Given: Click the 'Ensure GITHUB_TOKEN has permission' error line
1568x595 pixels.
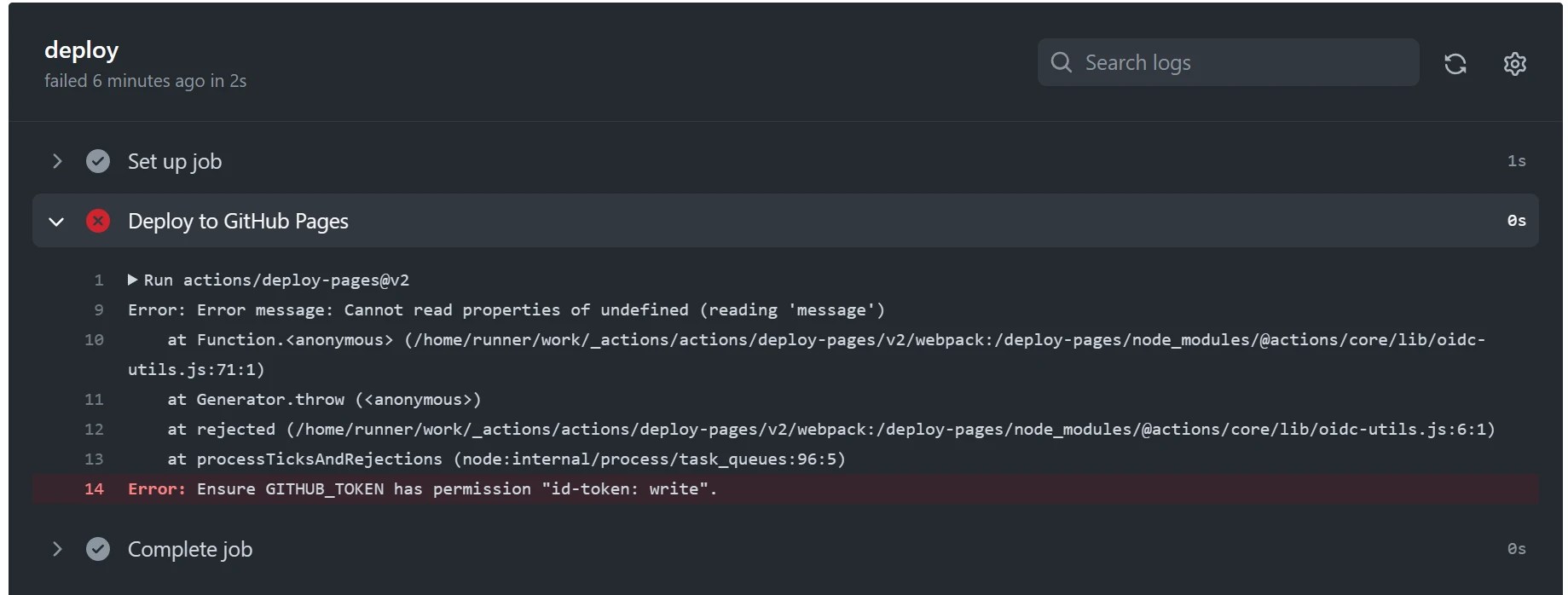Looking at the screenshot, I should [423, 488].
